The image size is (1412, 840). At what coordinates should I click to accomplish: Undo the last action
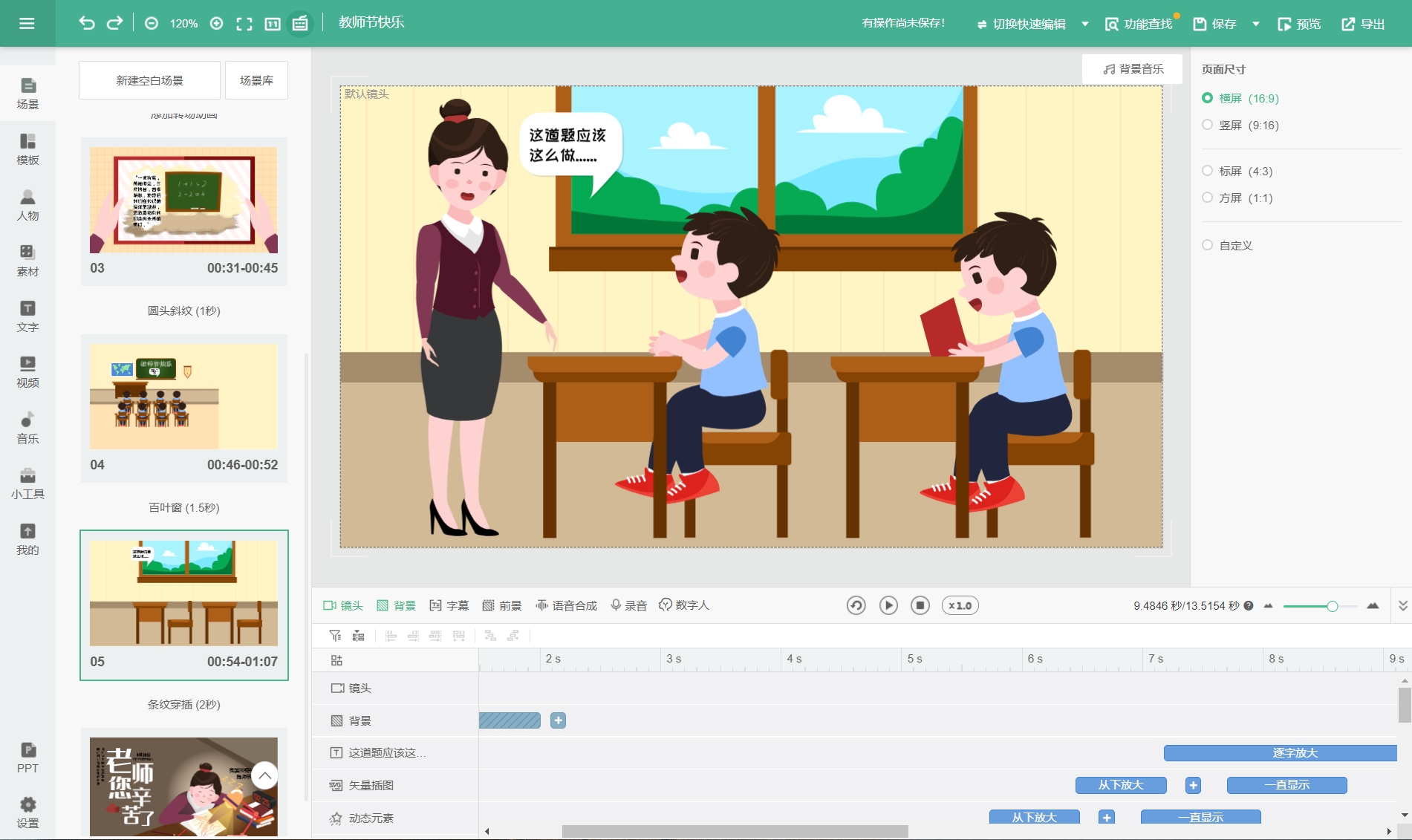click(x=87, y=23)
